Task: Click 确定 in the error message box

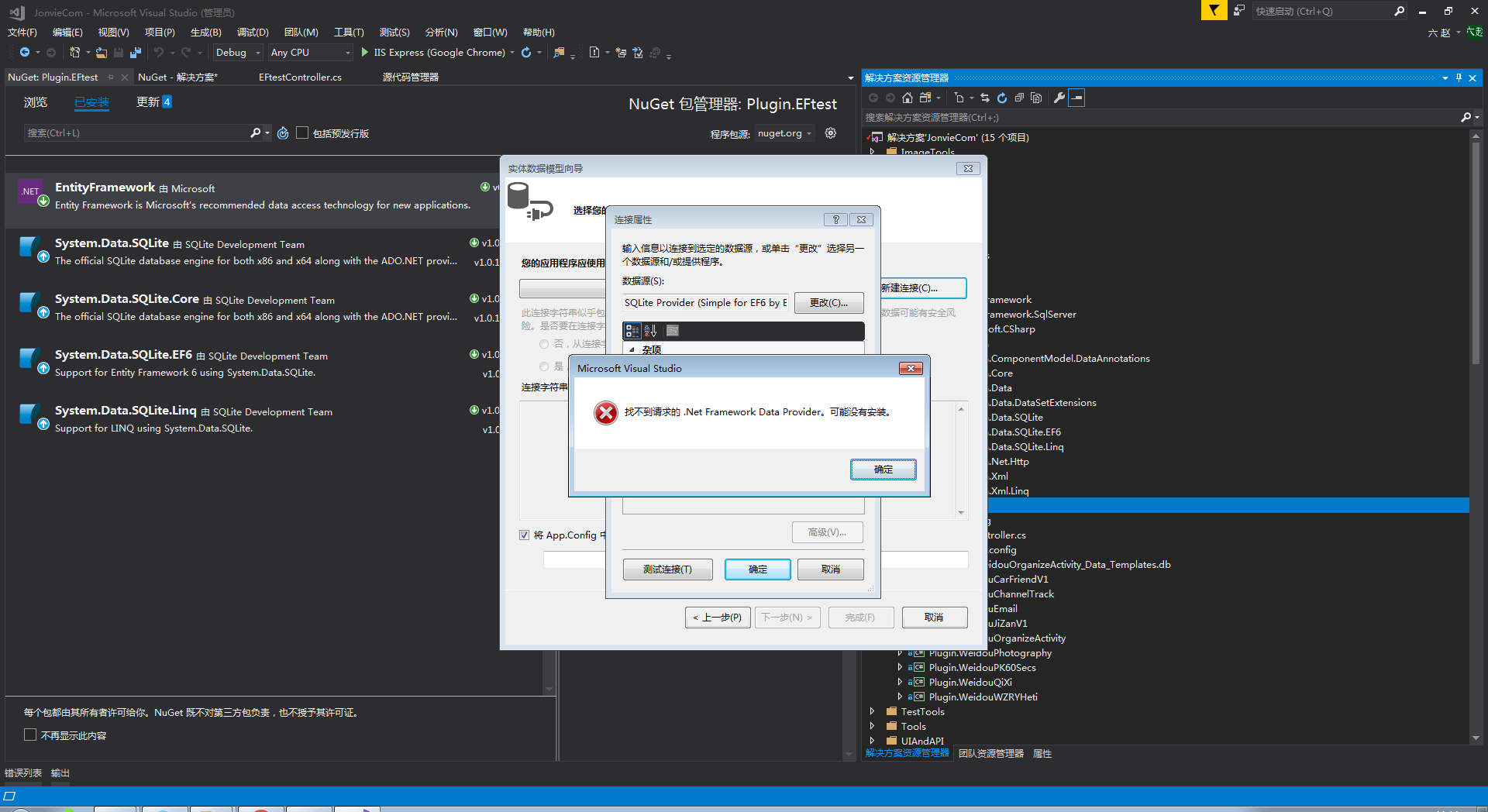Action: (x=883, y=470)
